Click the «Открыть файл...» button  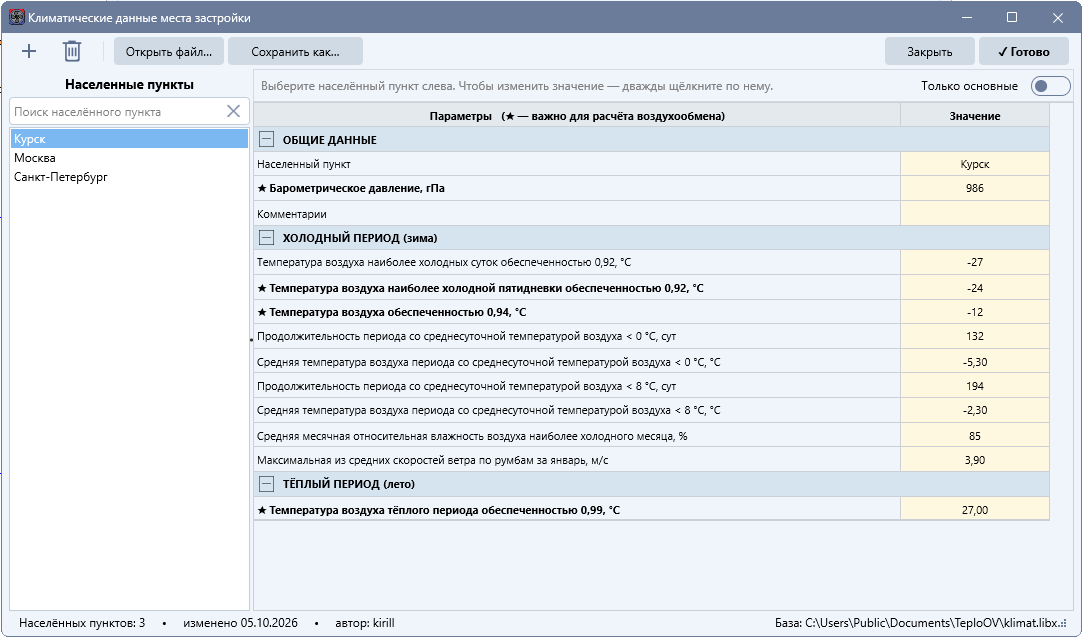click(x=169, y=52)
